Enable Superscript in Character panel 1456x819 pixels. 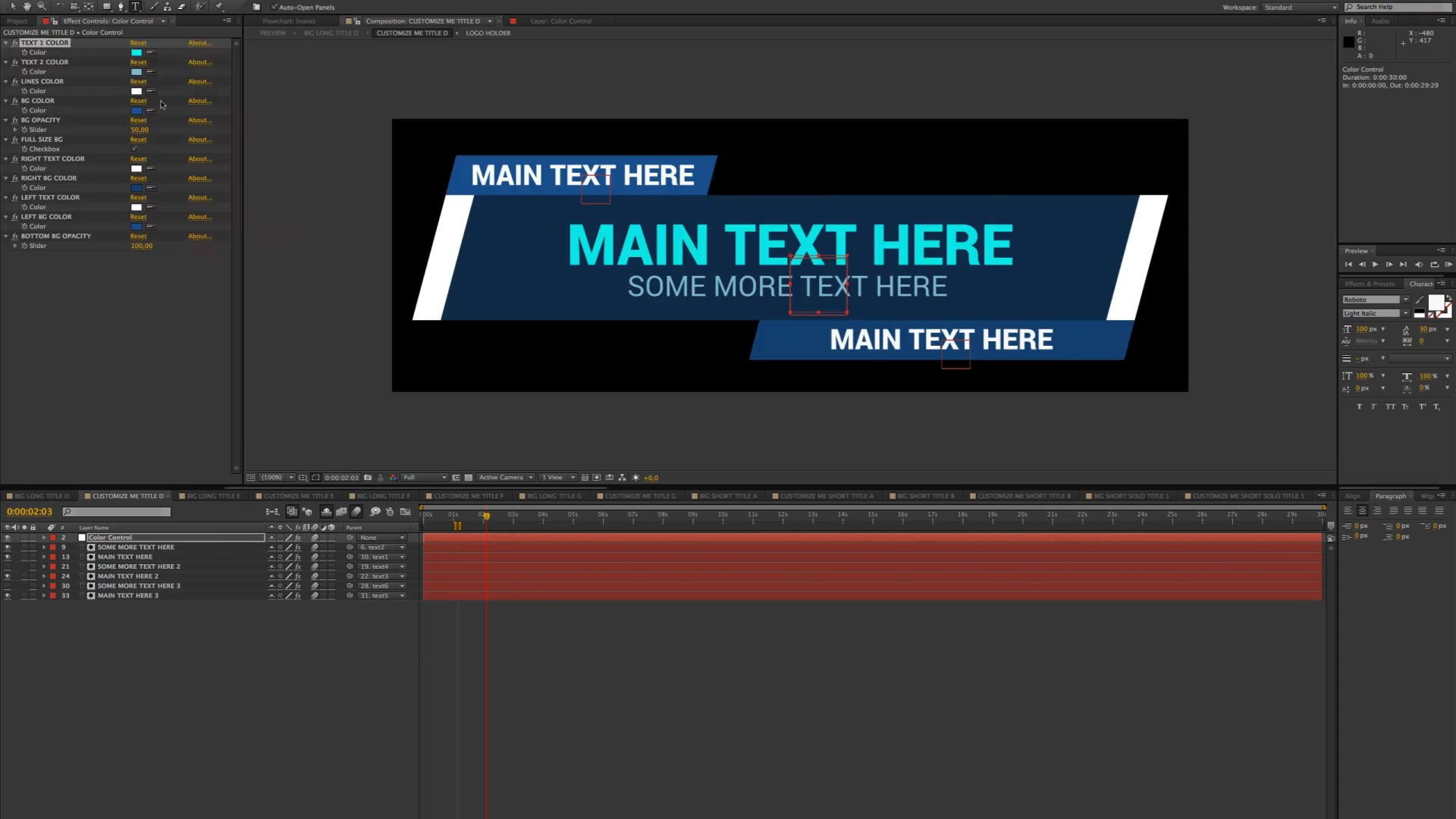[x=1422, y=406]
